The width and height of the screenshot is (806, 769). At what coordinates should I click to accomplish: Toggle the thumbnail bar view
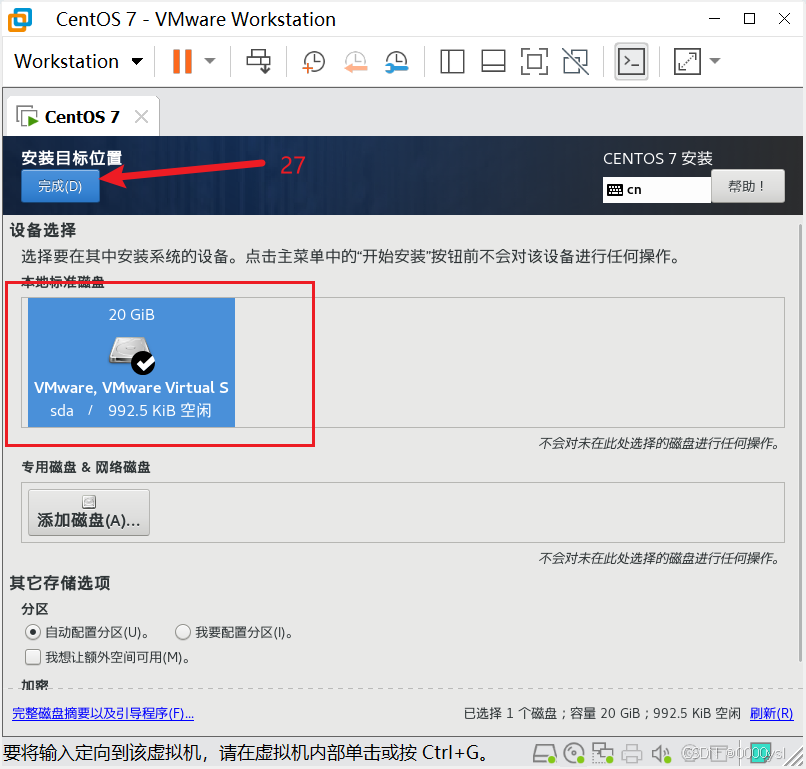[x=493, y=62]
